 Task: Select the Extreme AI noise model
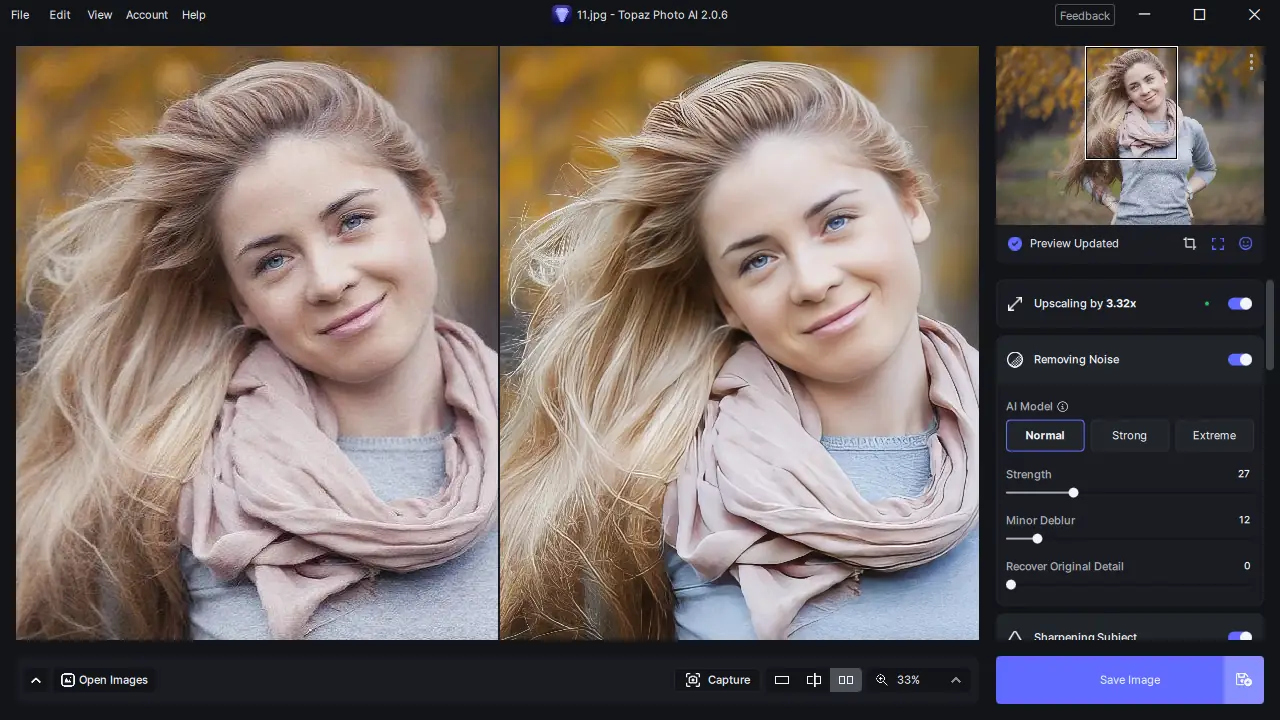(x=1214, y=435)
